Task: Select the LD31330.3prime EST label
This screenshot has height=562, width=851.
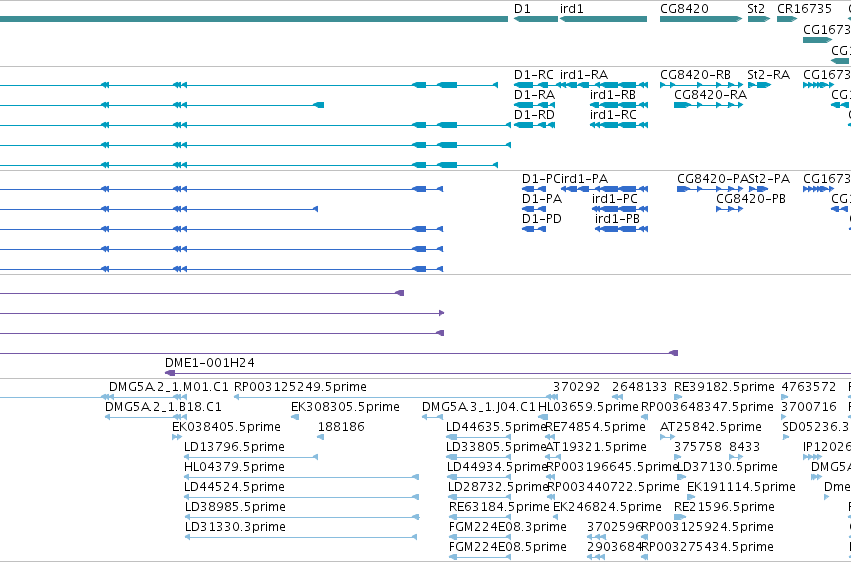Action: (235, 528)
